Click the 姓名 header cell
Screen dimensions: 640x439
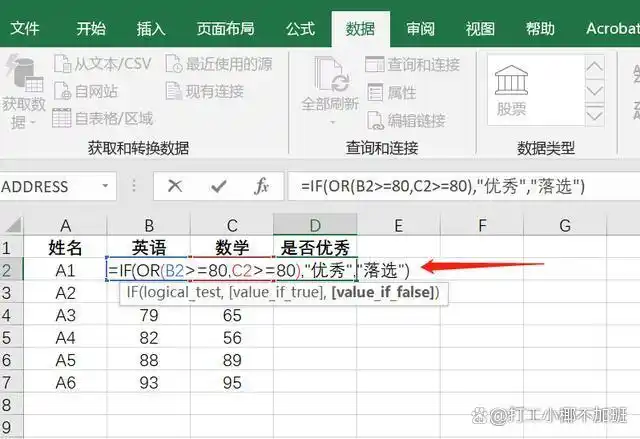click(65, 248)
